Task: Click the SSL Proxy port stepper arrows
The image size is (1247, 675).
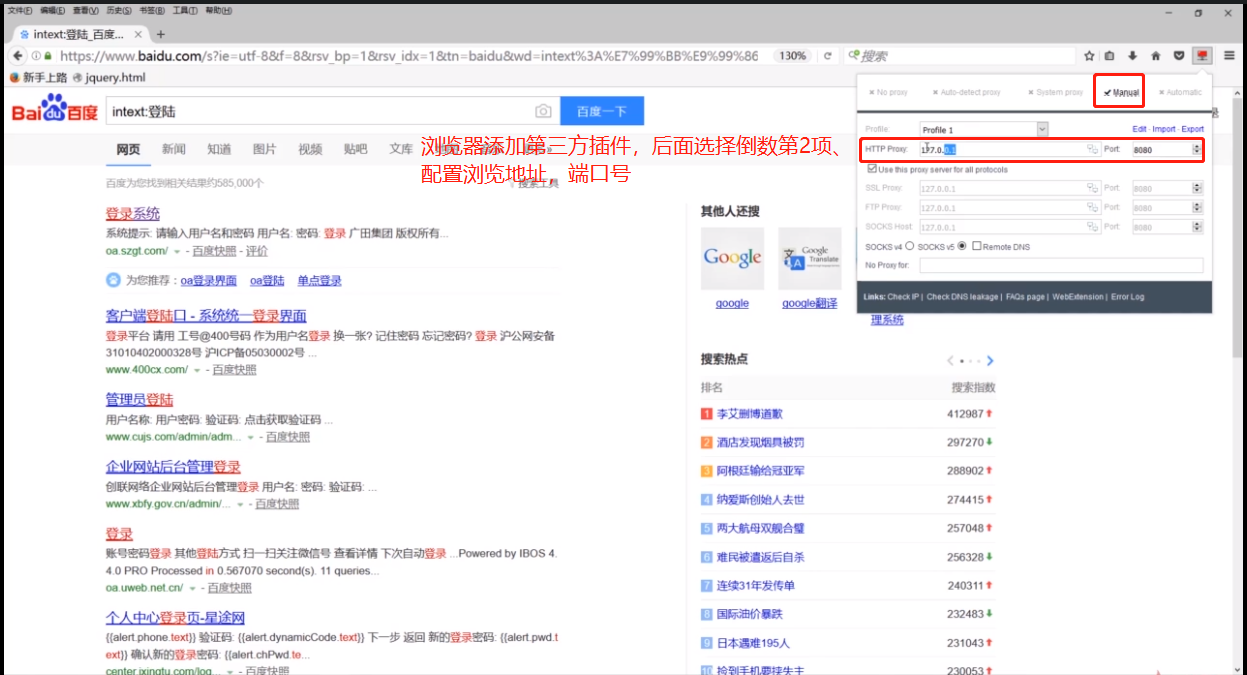Action: coord(1197,188)
